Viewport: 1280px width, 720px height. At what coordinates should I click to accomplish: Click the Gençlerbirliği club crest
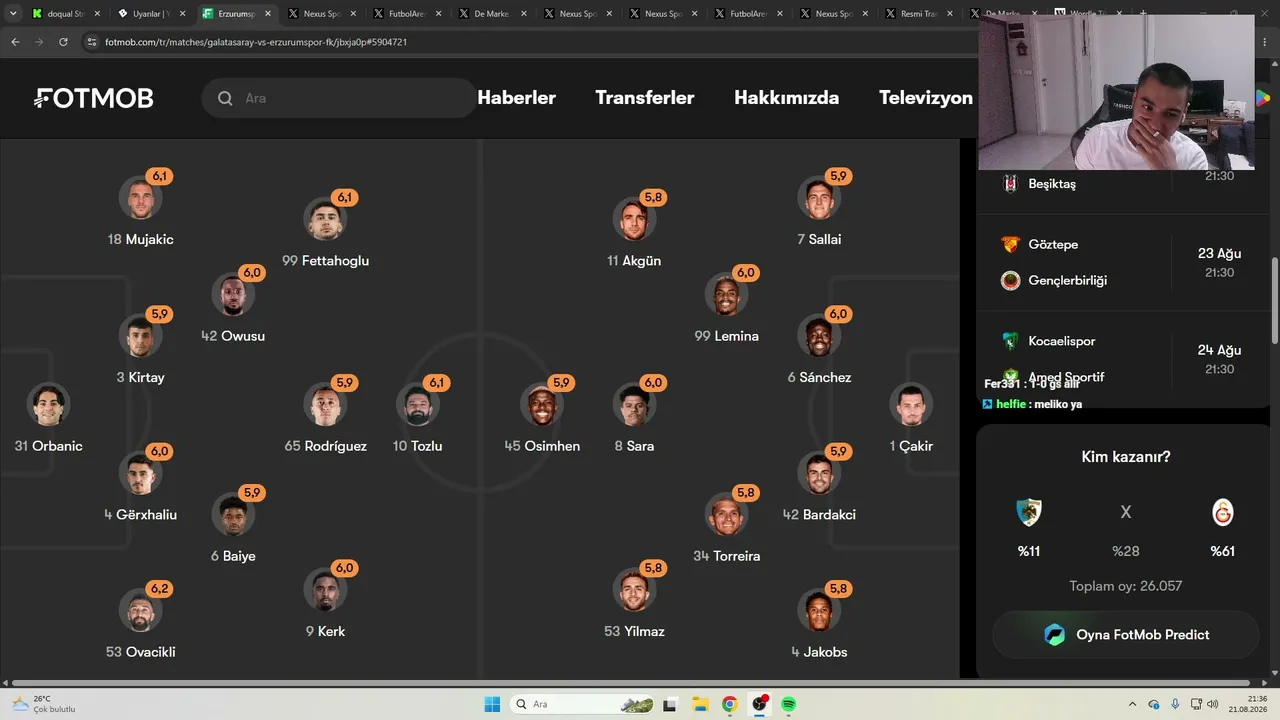click(1010, 281)
